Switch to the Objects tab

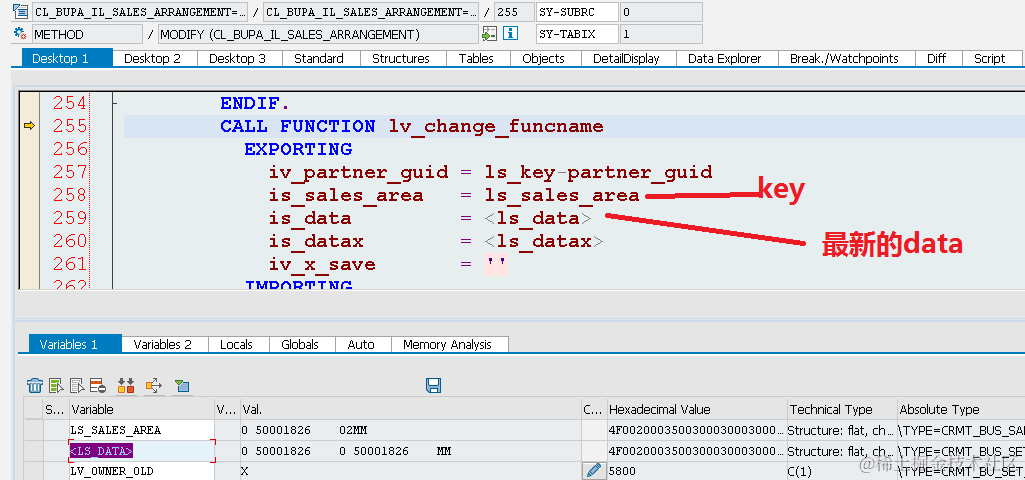click(x=543, y=58)
